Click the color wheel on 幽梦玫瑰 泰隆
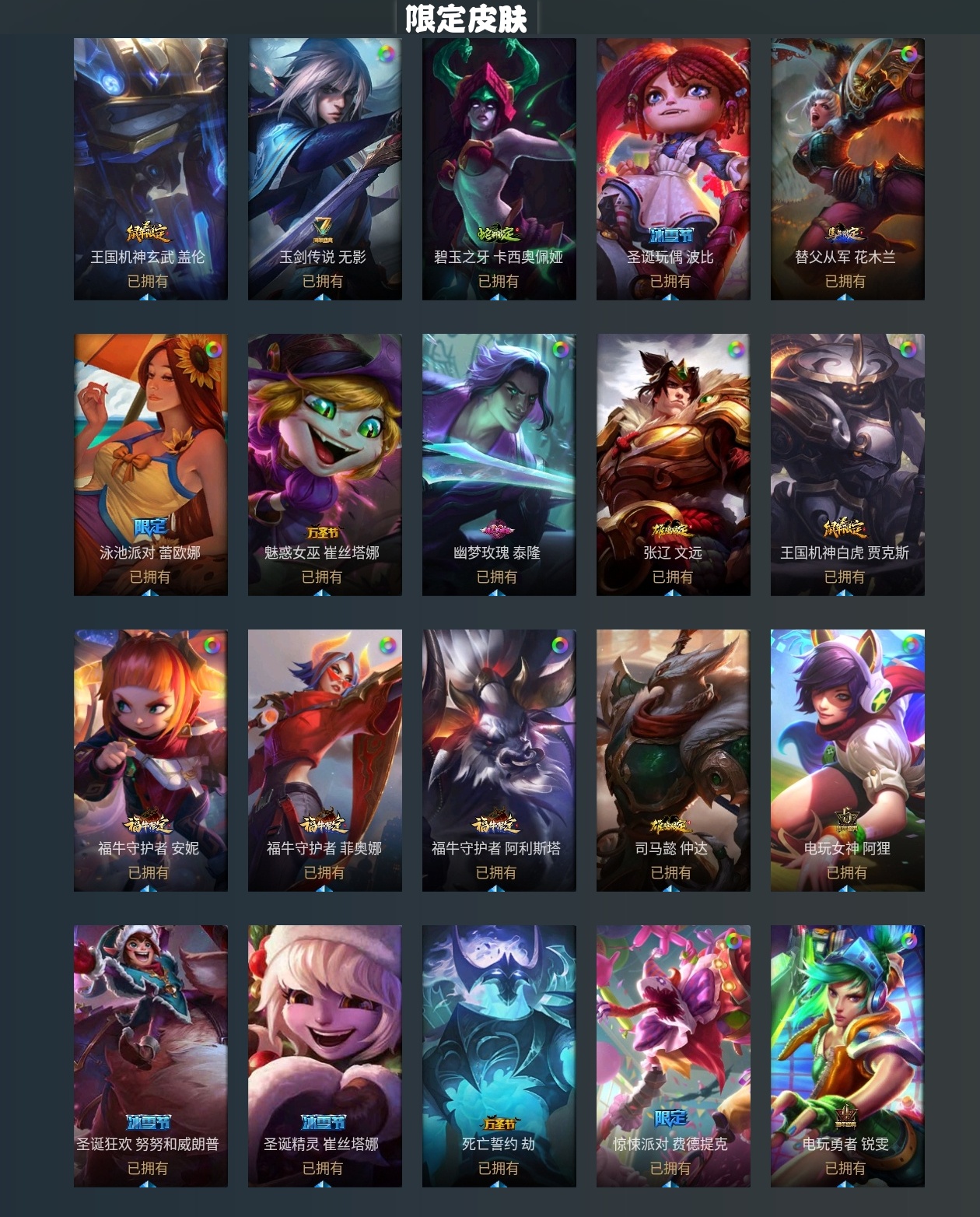Screen dimensions: 980x1217 click(x=560, y=349)
